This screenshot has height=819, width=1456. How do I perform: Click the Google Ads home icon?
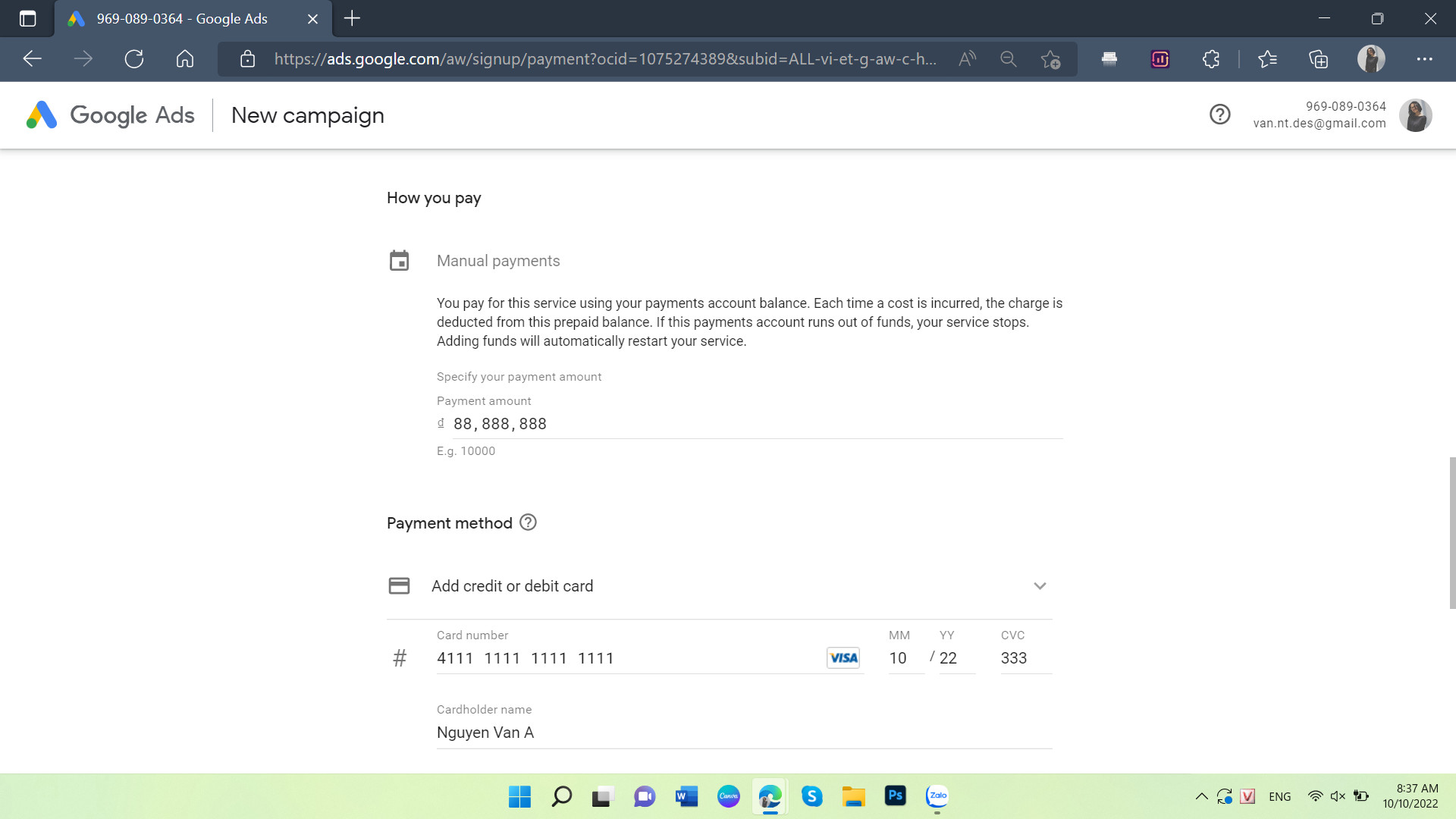(39, 115)
